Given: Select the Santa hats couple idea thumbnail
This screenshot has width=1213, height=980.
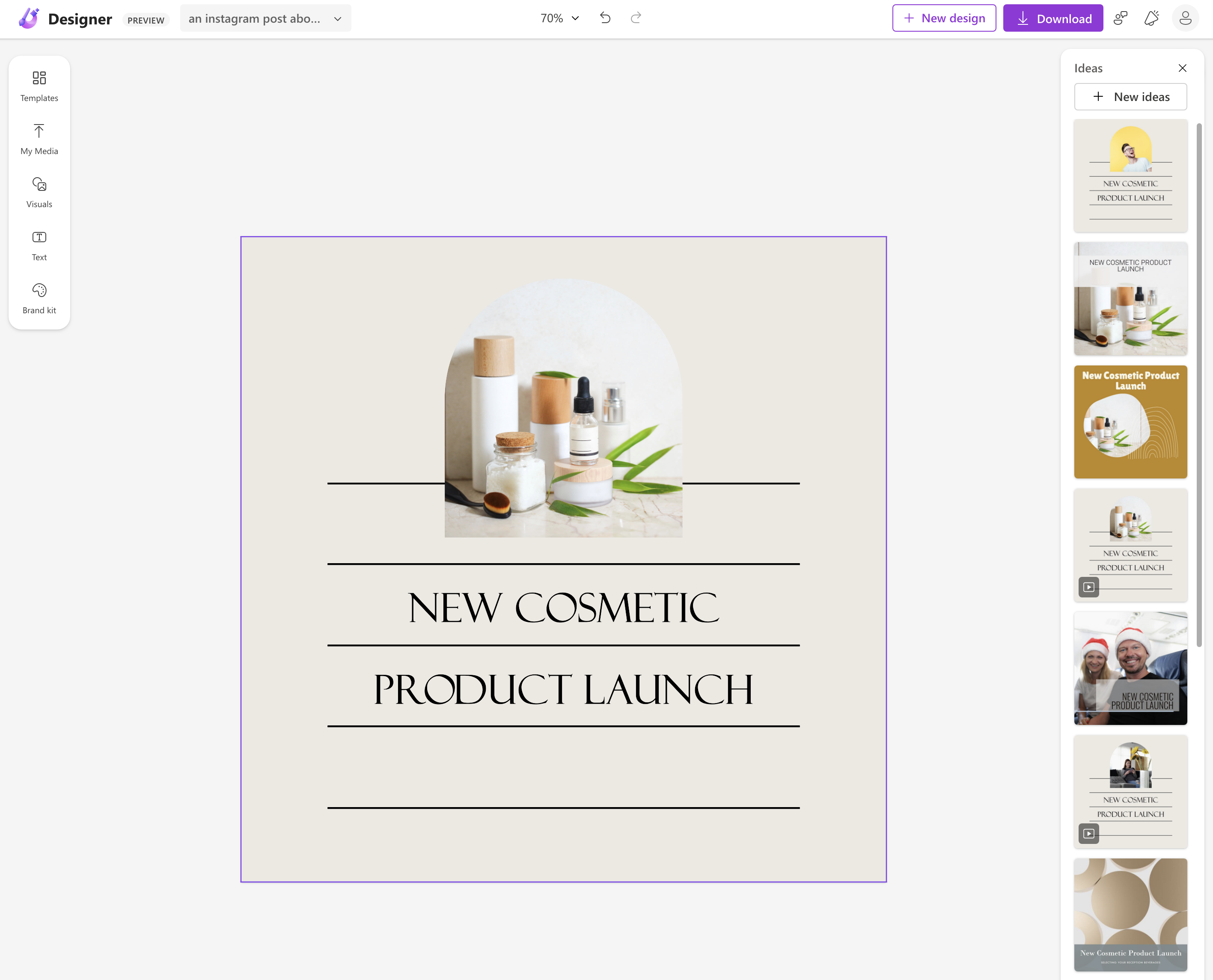Looking at the screenshot, I should pyautogui.click(x=1130, y=668).
